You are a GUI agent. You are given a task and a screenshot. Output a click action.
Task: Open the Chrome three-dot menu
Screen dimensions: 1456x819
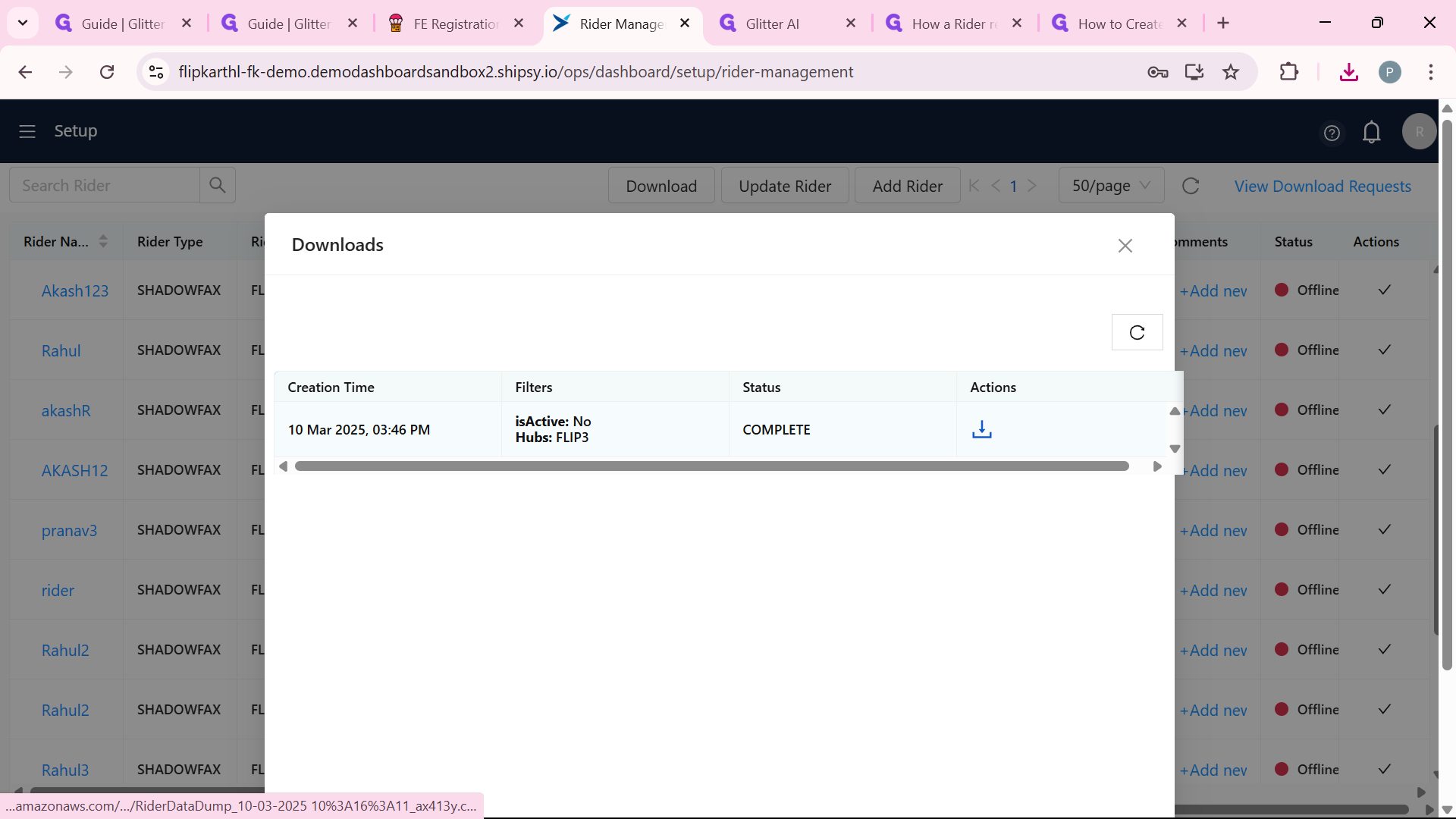1431,72
